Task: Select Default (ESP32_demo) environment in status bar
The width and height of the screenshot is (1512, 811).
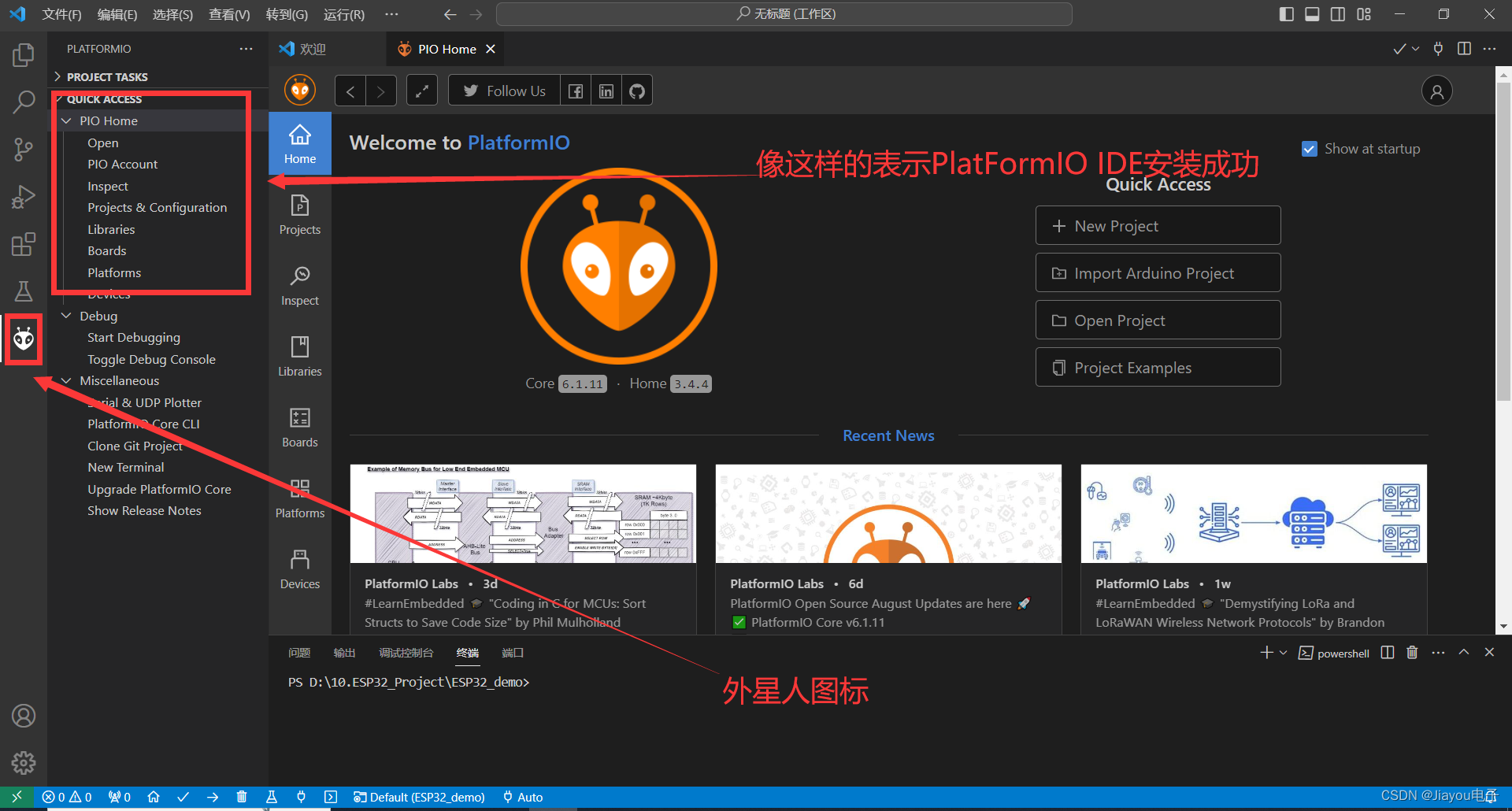Action: pos(419,797)
